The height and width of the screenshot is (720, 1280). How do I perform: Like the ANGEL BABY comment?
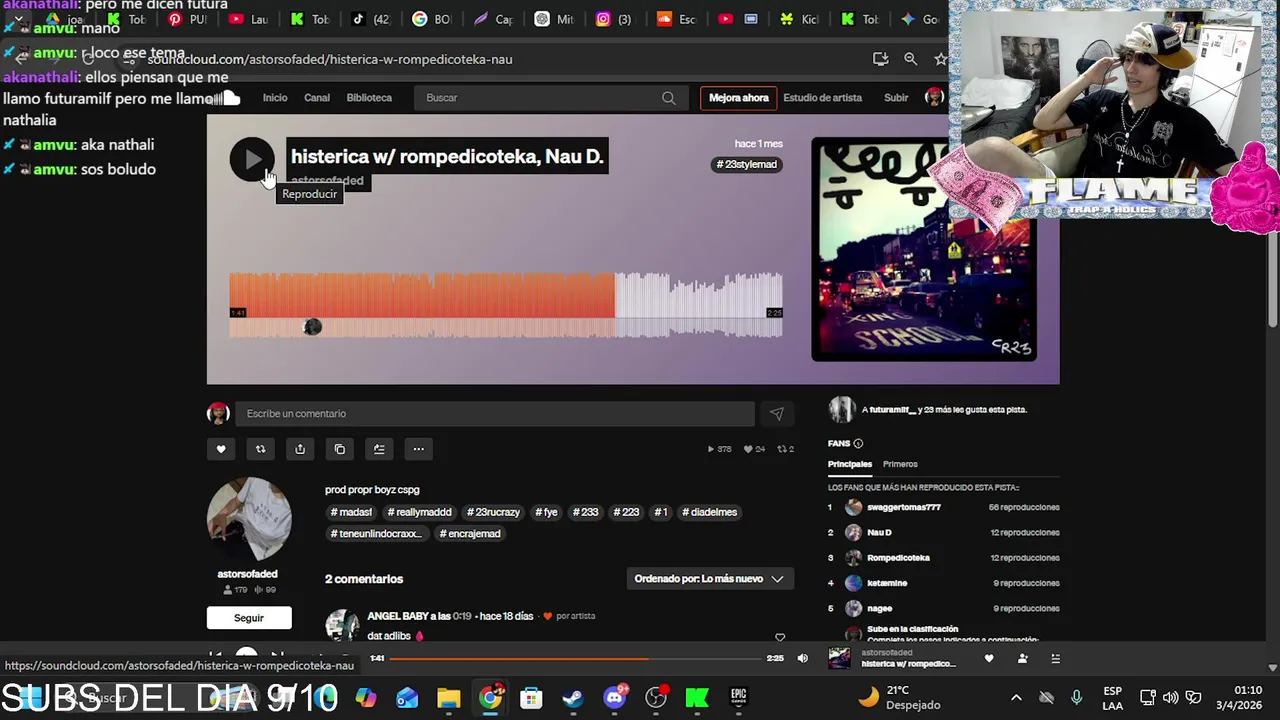click(780, 637)
